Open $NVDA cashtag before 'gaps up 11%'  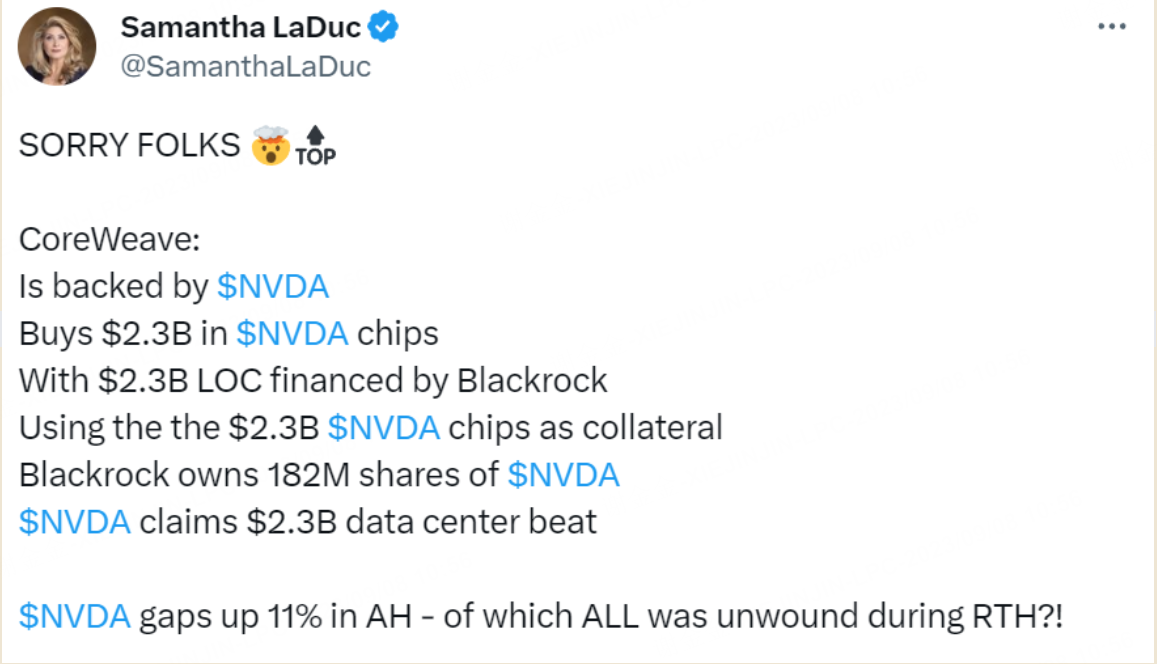[x=75, y=616]
